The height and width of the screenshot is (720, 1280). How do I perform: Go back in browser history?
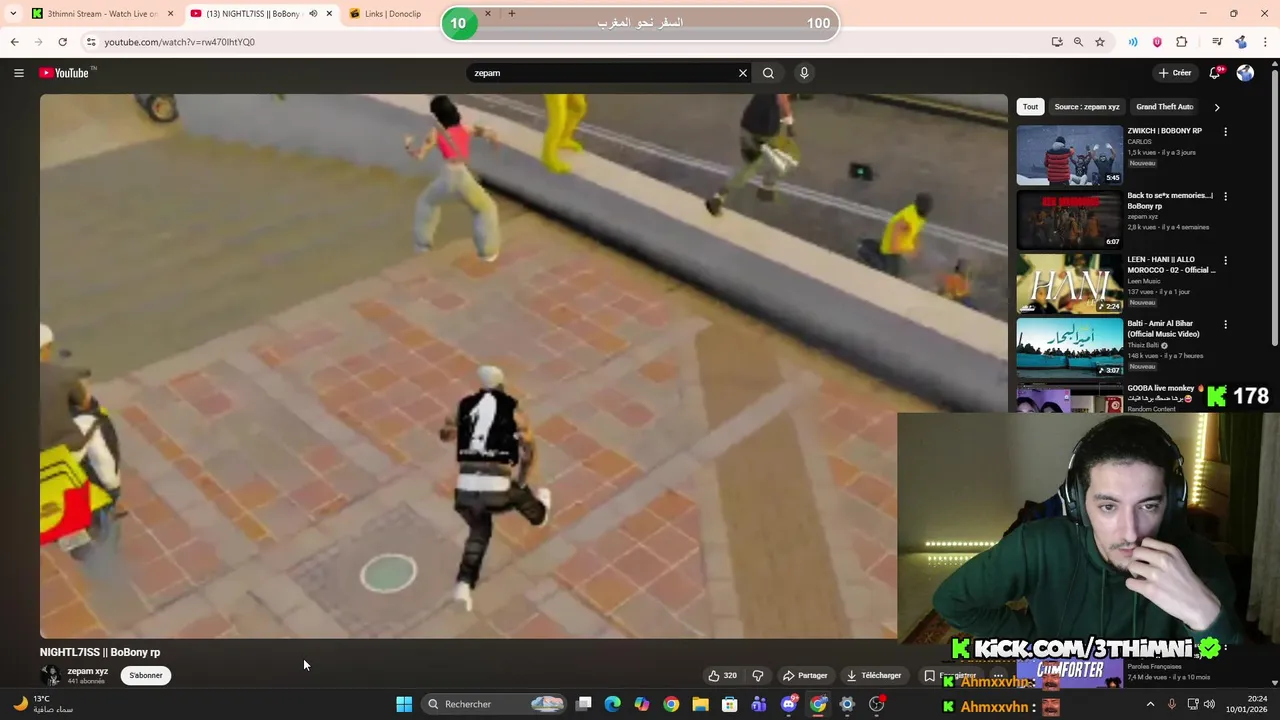14,42
